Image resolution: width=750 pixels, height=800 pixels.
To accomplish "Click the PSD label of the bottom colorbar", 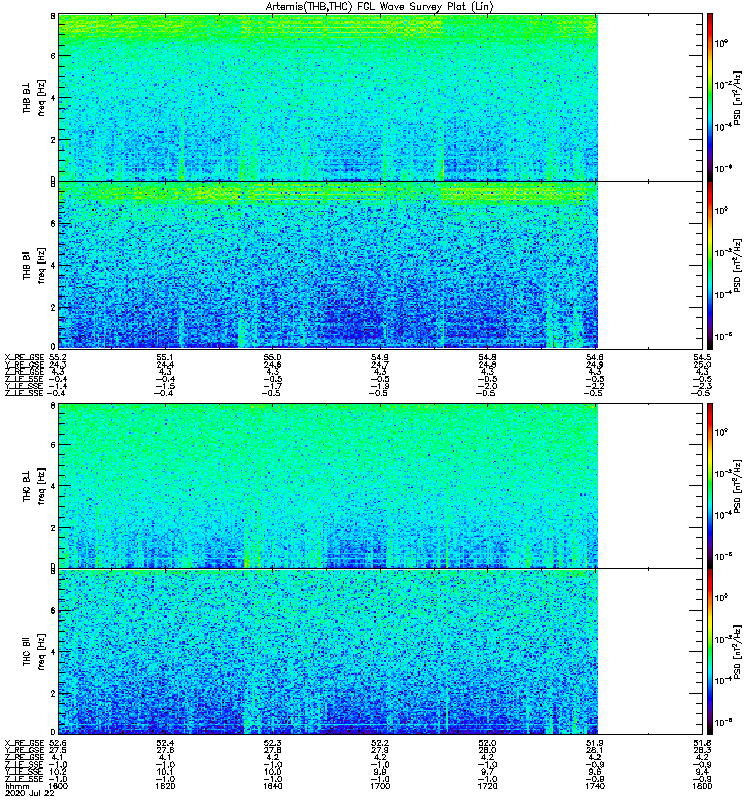I will coord(737,652).
